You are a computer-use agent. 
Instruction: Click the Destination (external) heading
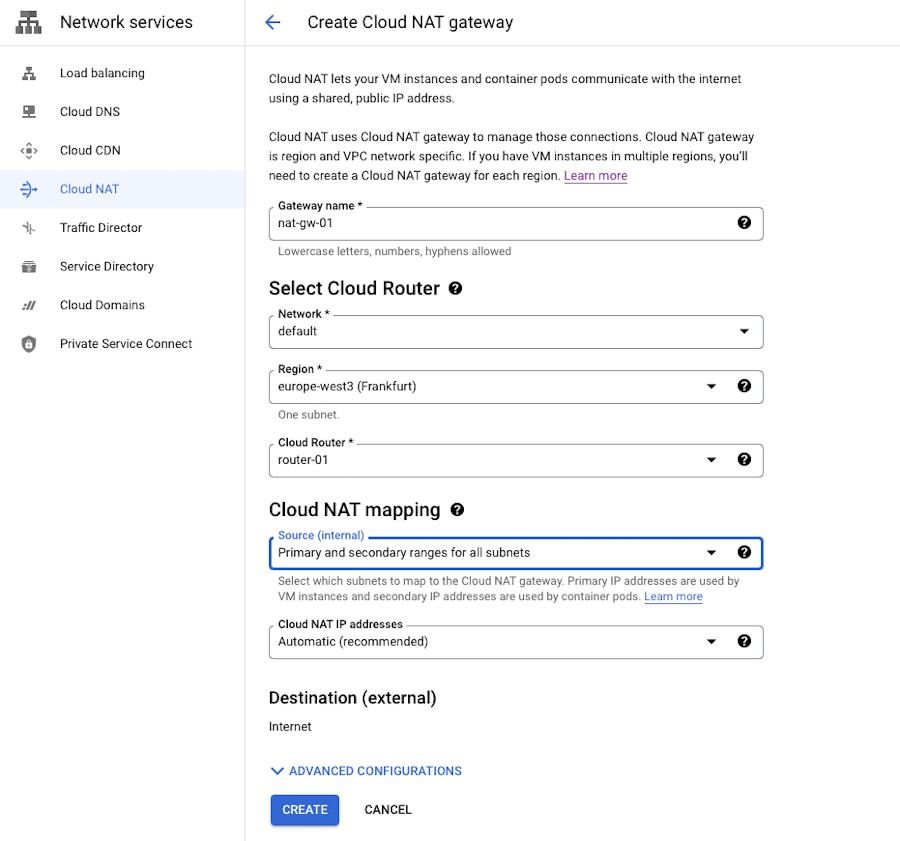pyautogui.click(x=352, y=698)
